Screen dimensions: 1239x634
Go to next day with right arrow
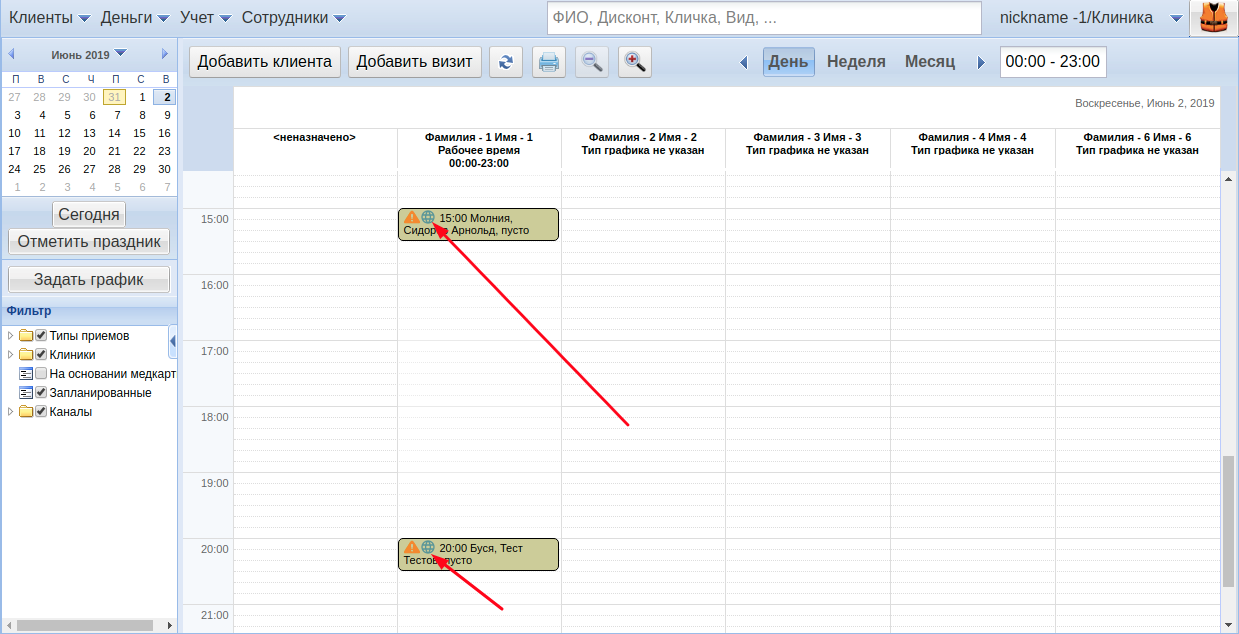tap(981, 62)
